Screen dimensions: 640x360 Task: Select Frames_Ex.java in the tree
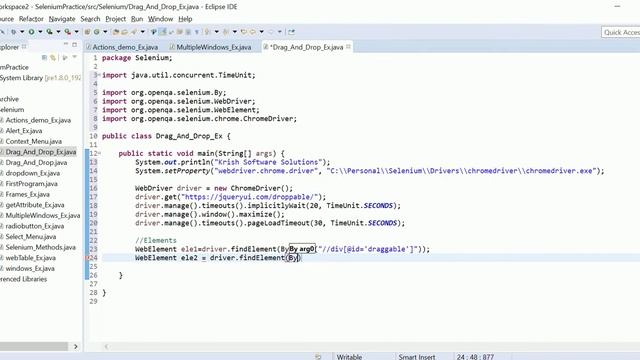(x=27, y=194)
